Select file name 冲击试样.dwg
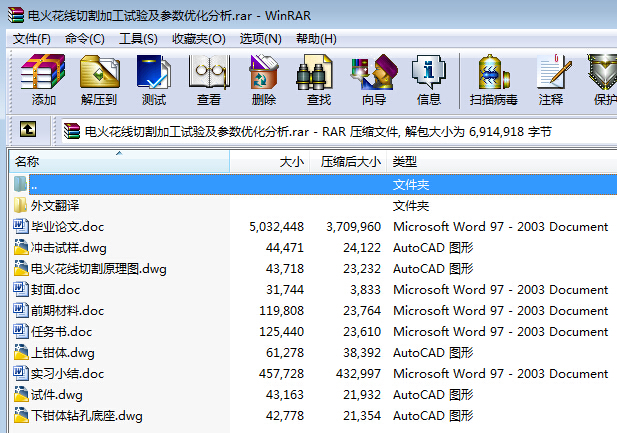 click(x=68, y=248)
